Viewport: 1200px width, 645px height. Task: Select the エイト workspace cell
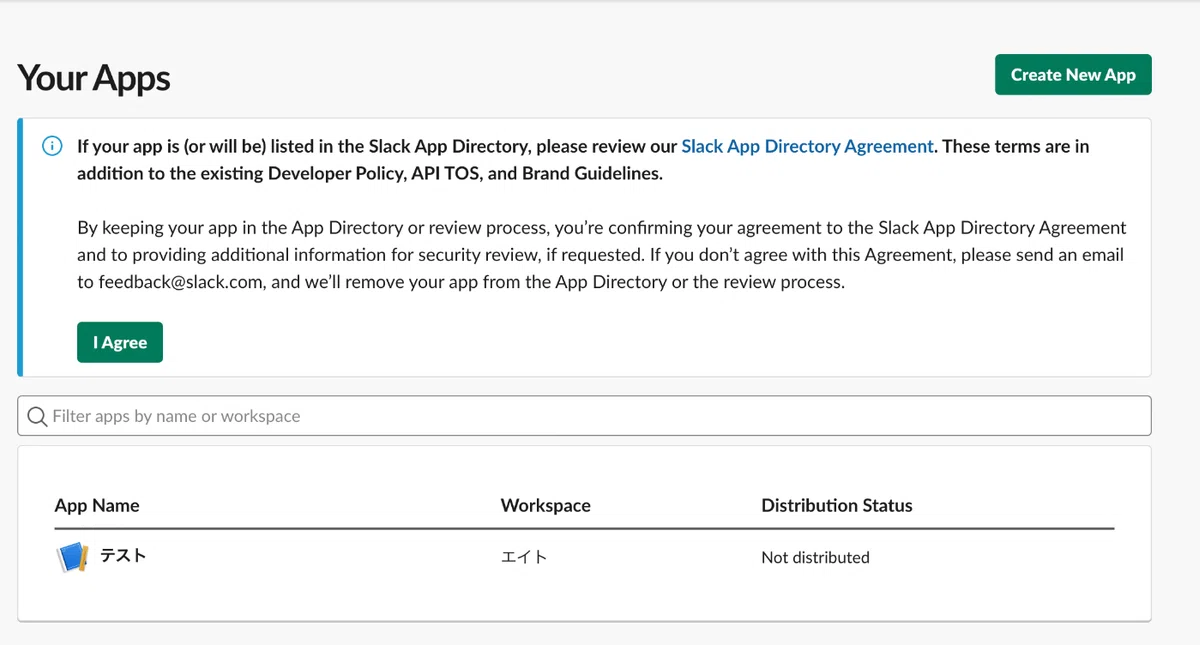(x=524, y=557)
